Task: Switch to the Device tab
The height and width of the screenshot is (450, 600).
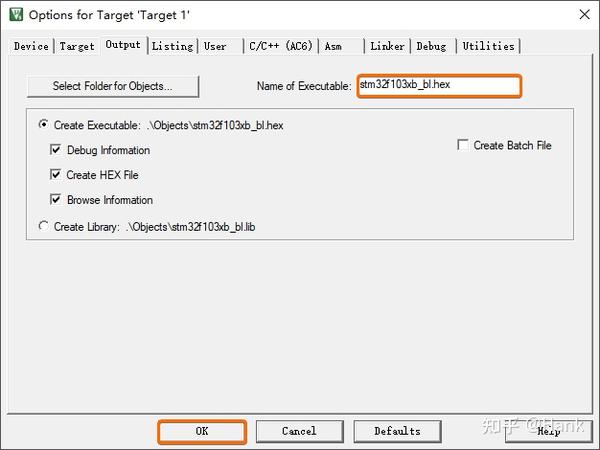Action: point(31,46)
